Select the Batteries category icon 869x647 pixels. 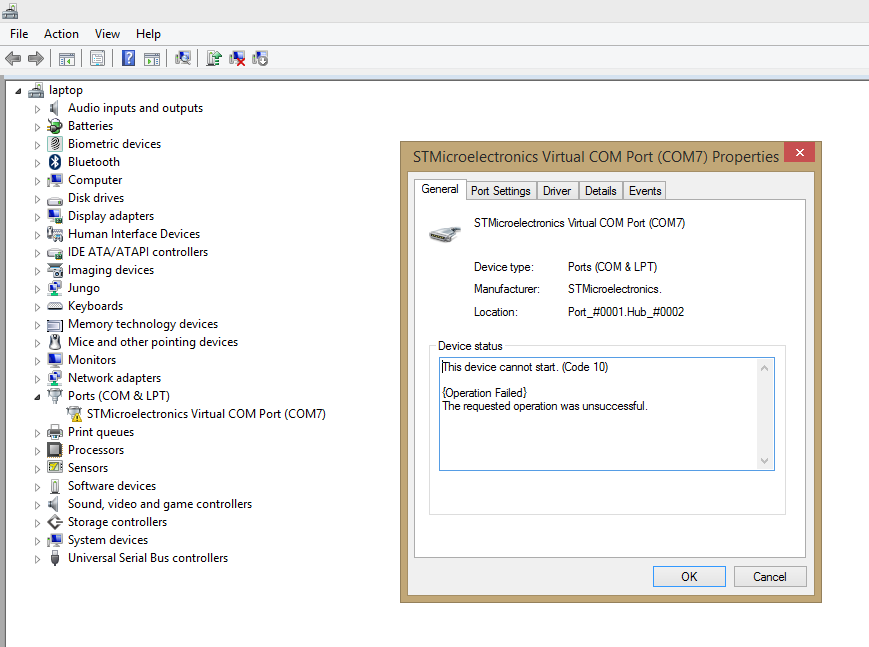tap(55, 126)
